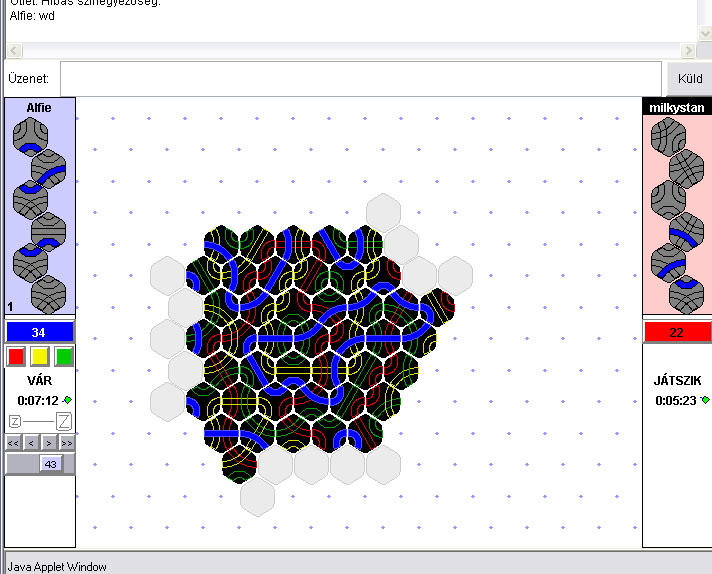Click the move slider handle showing 43

(48, 463)
